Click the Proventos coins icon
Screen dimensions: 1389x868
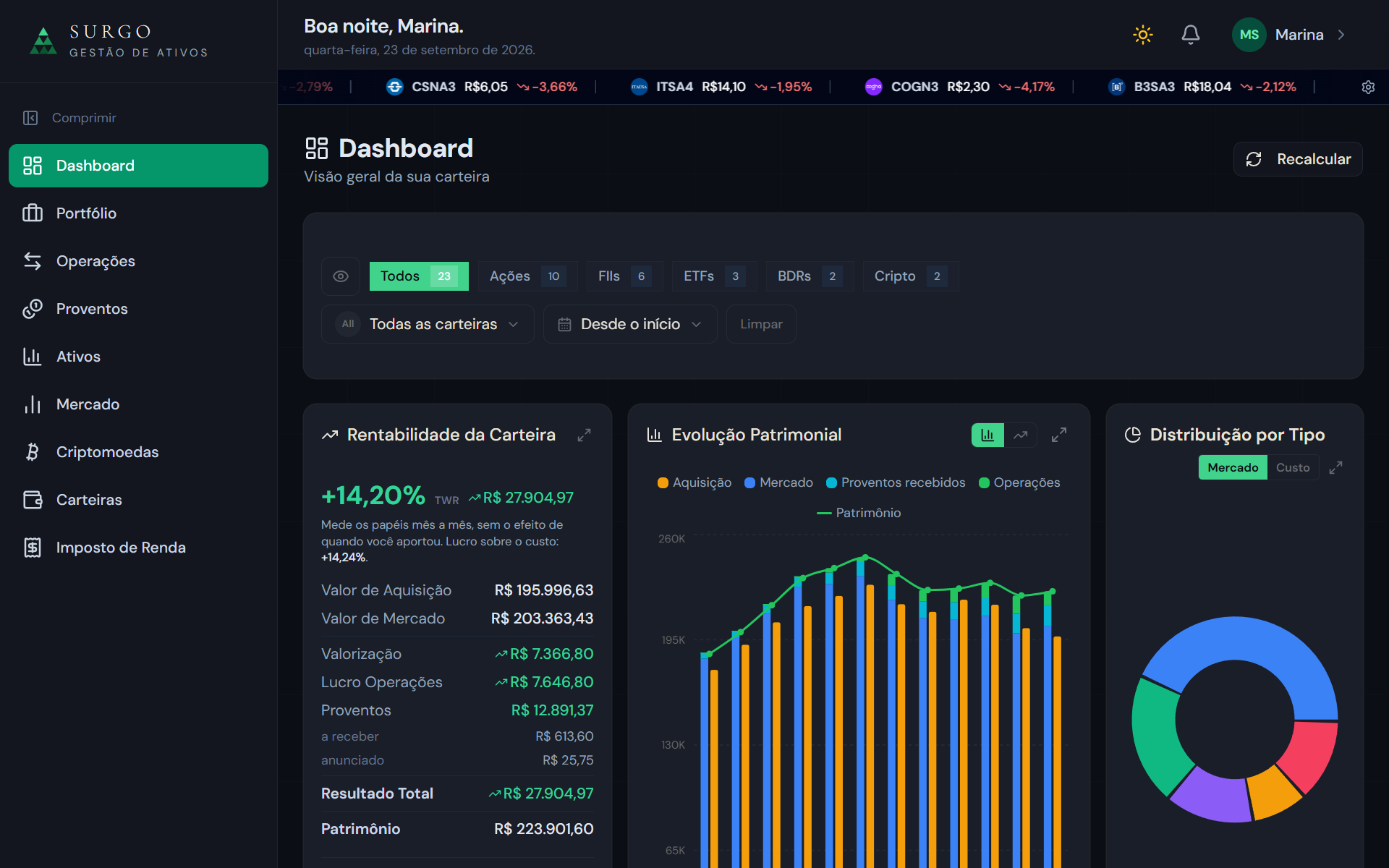[x=33, y=308]
